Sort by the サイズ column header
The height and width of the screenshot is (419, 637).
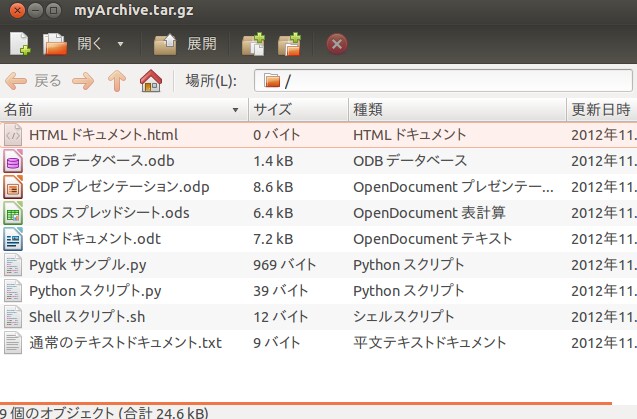(296, 109)
